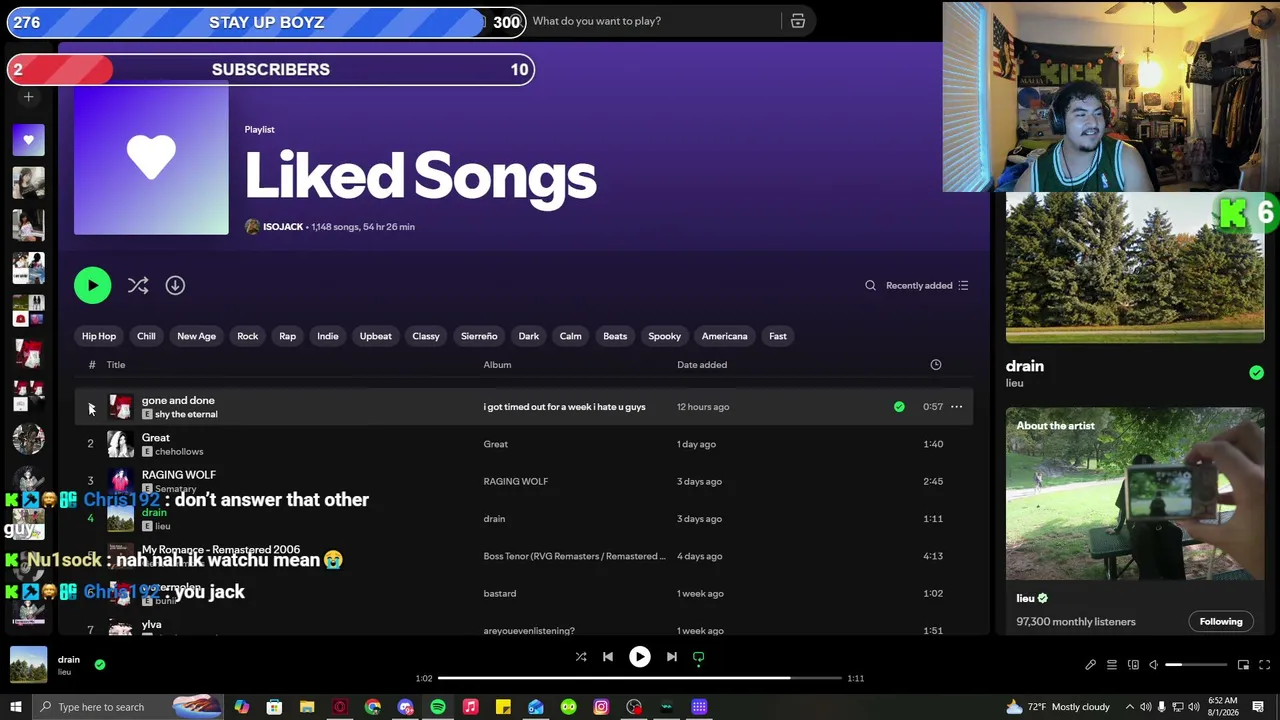1280x720 pixels.
Task: Filter liked songs by Hip Hop
Action: tap(99, 336)
